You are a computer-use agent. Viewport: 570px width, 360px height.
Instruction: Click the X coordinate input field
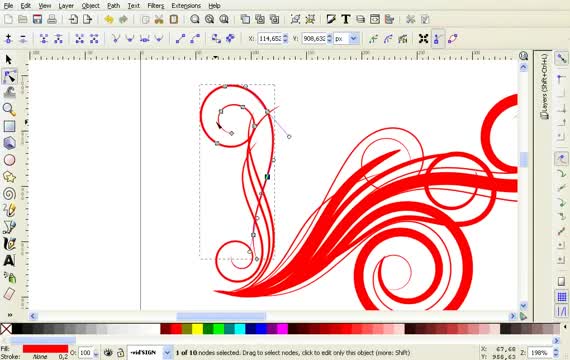click(270, 39)
